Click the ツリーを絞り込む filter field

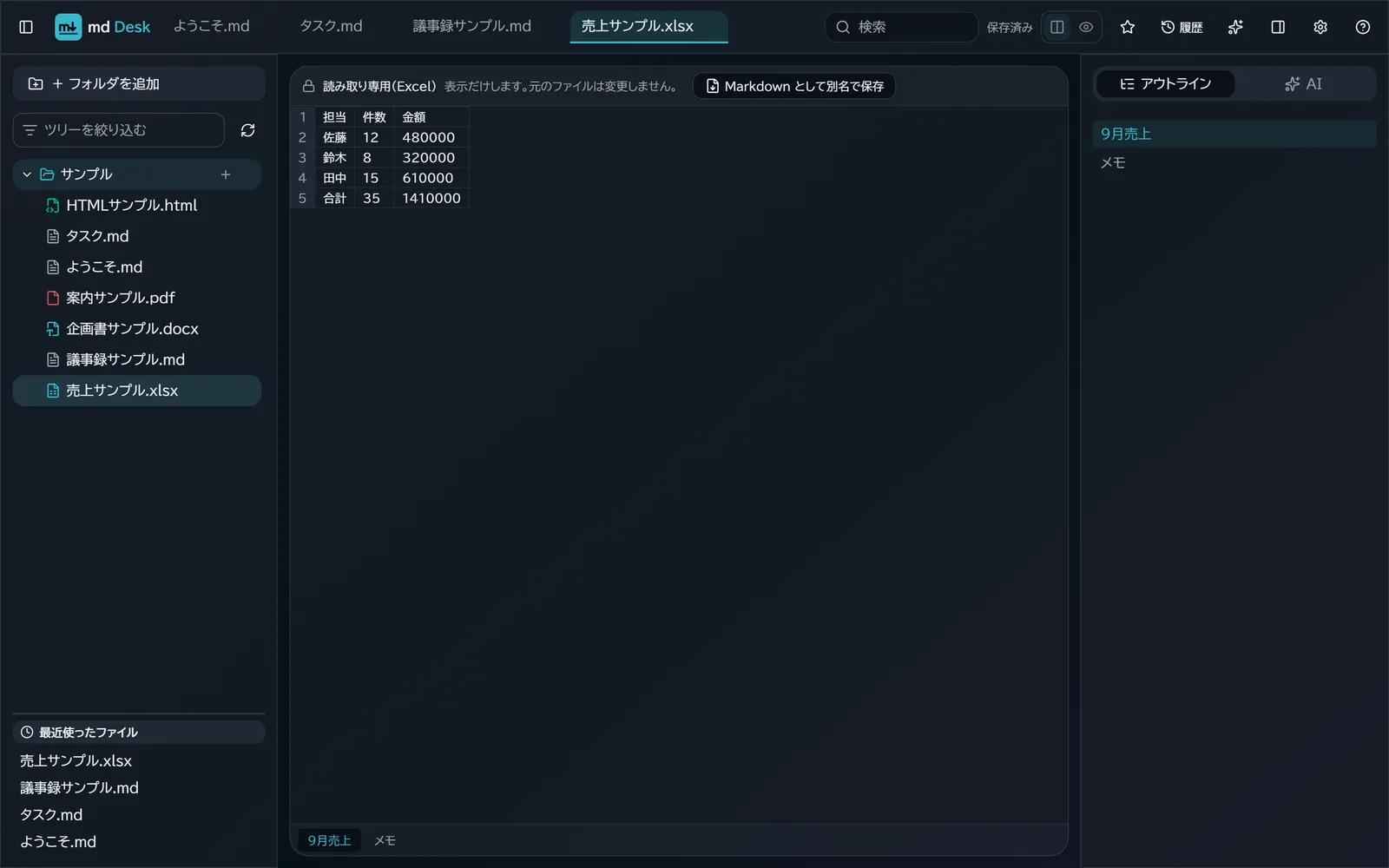[119, 130]
